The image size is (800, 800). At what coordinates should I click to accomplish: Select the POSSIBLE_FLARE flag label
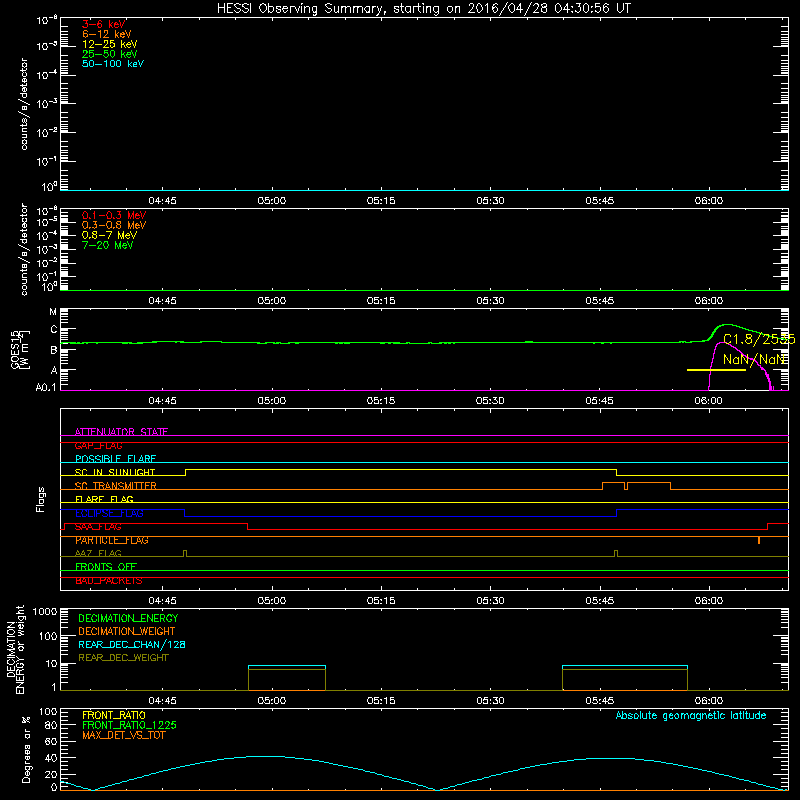115,459
